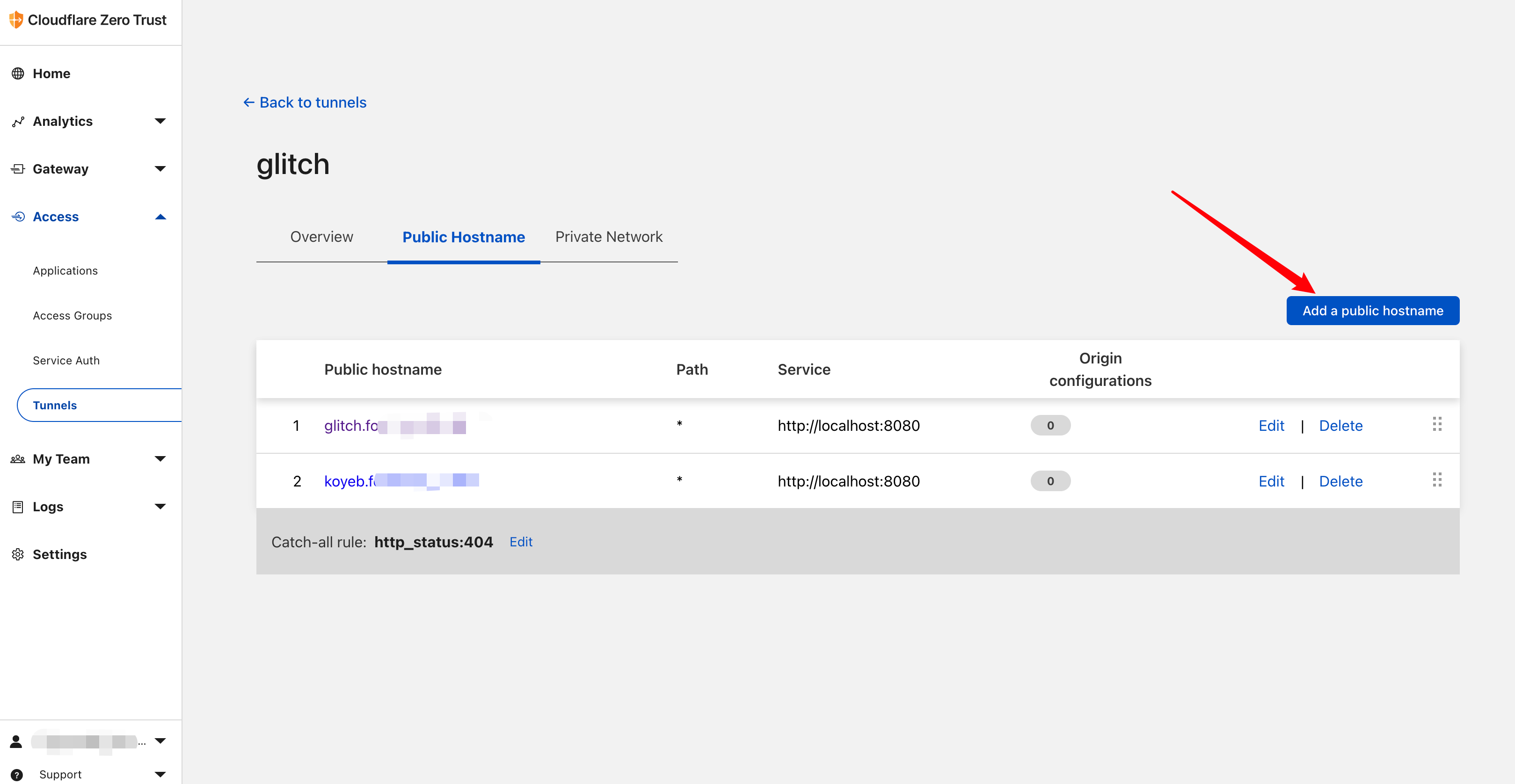Edit the koyeb hostname row
Screen dimensions: 1515x784
click(1272, 481)
